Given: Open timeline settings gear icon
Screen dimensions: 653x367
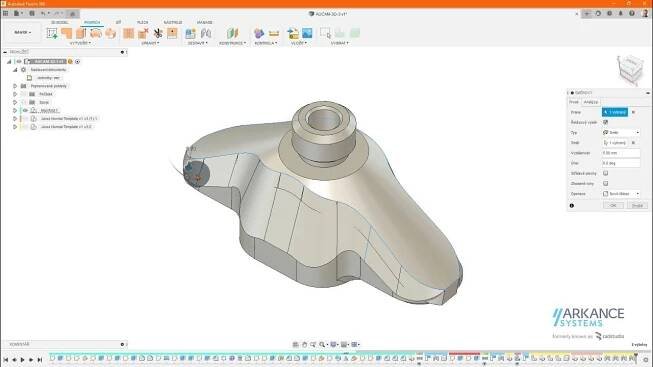Looking at the screenshot, I should pyautogui.click(x=646, y=359).
